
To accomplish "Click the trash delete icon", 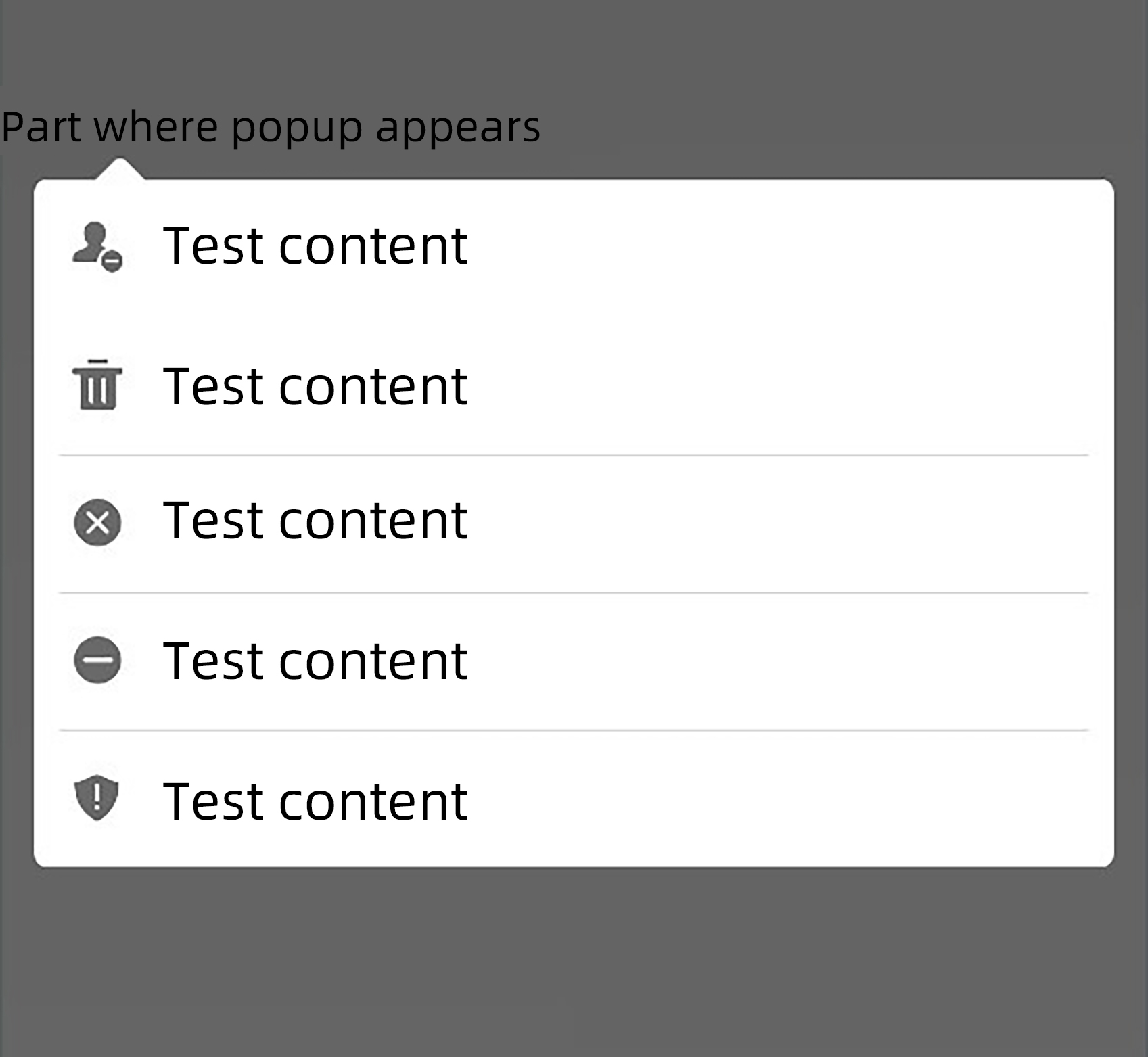I will pyautogui.click(x=98, y=385).
